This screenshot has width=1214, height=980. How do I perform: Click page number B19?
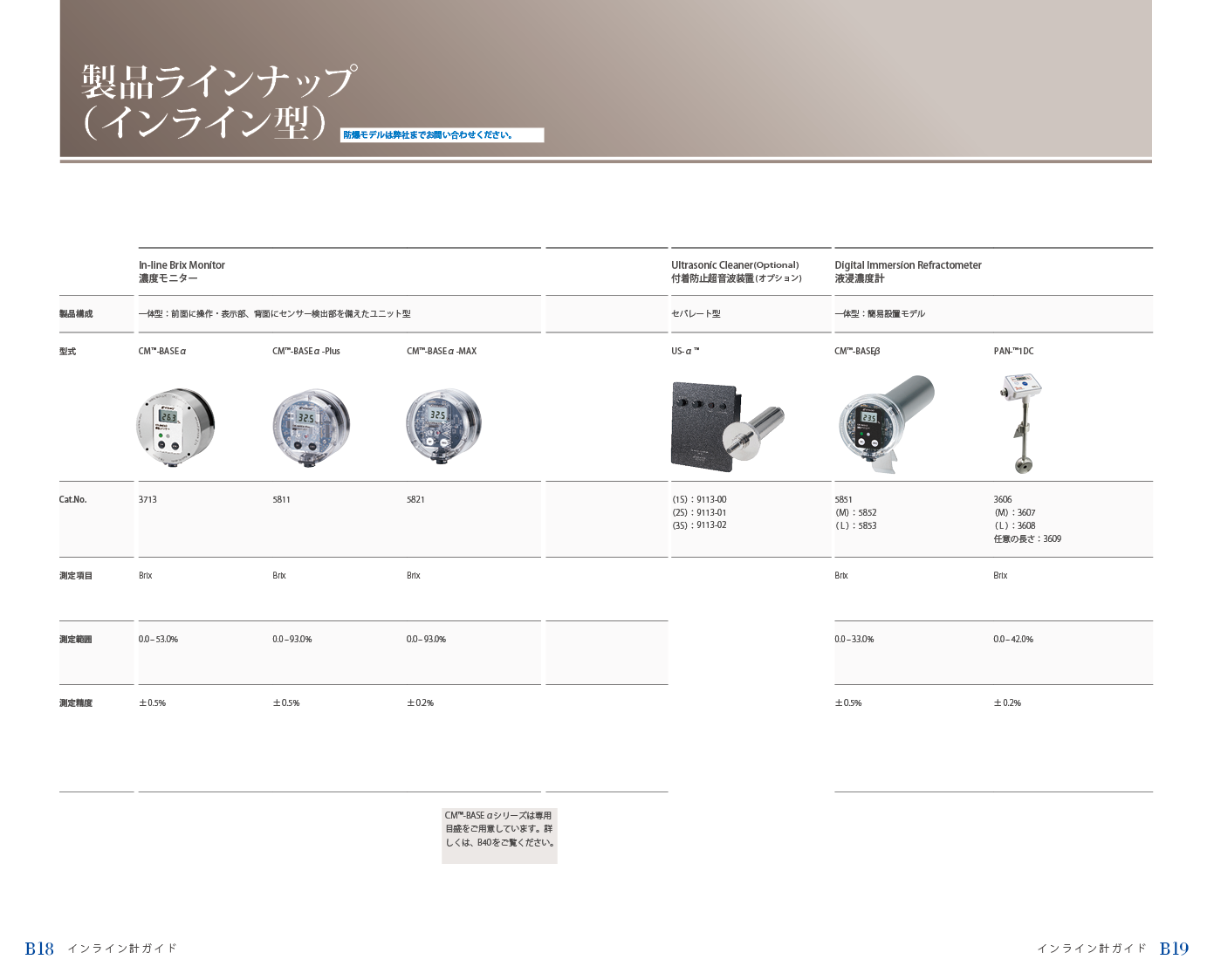click(x=1174, y=949)
